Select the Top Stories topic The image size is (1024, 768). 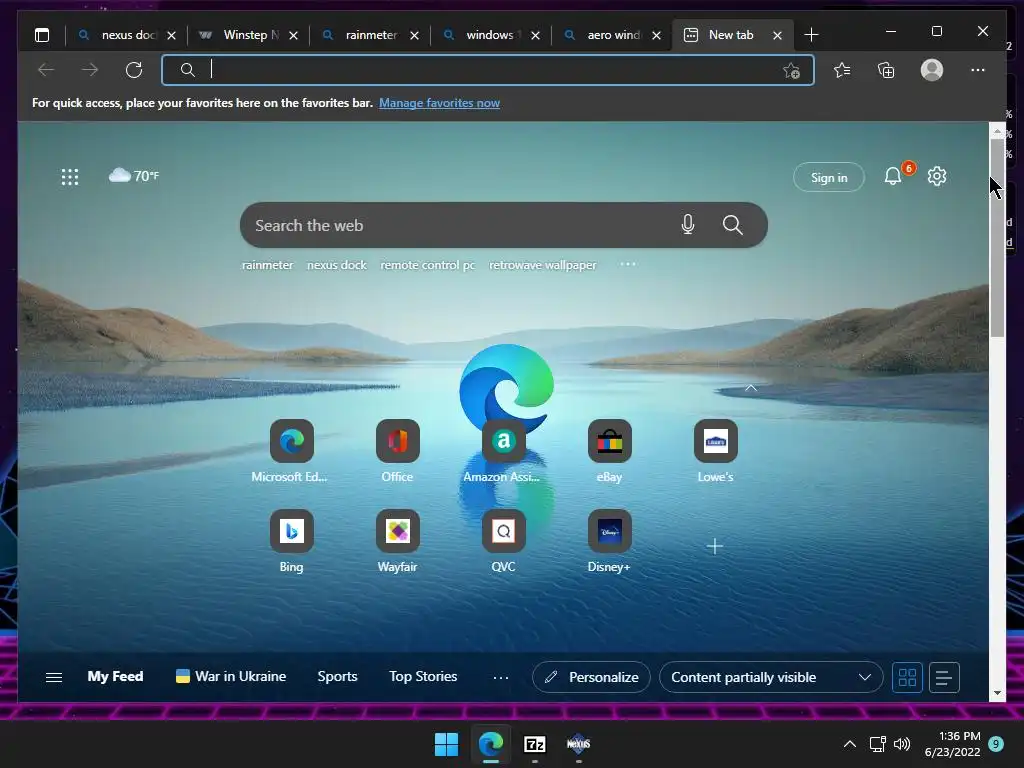(x=423, y=677)
